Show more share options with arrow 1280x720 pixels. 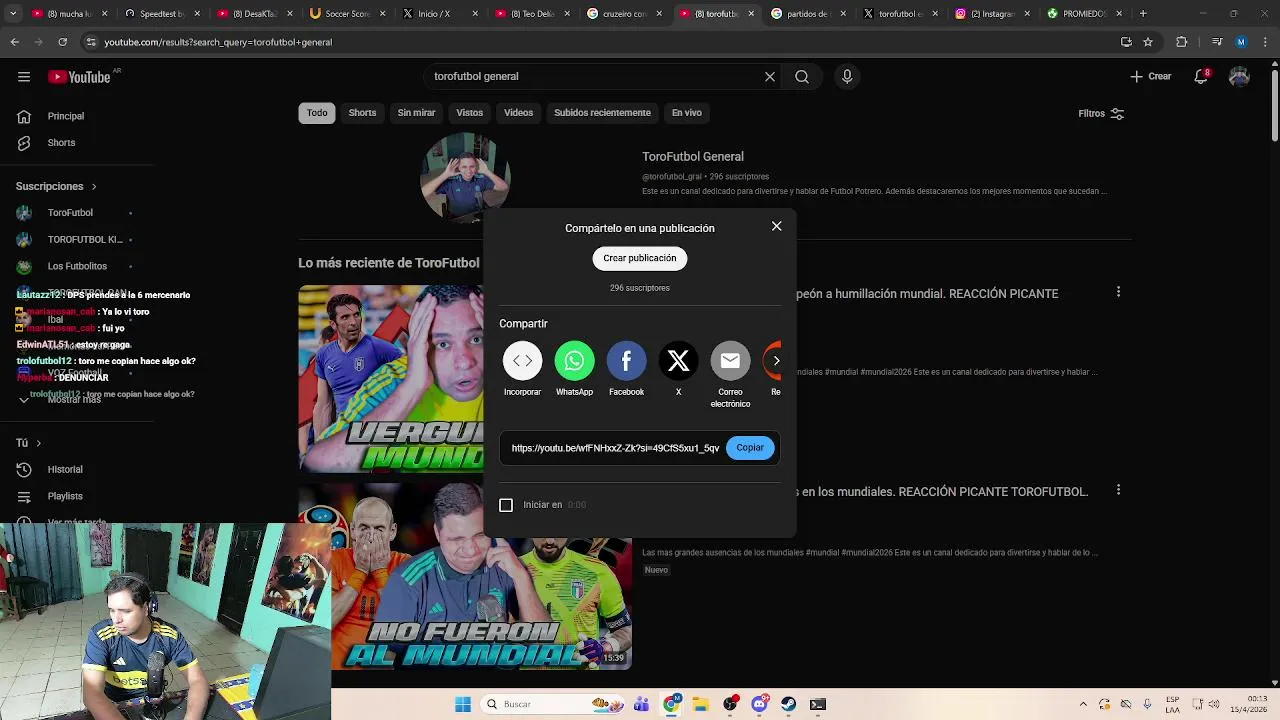[x=776, y=361]
